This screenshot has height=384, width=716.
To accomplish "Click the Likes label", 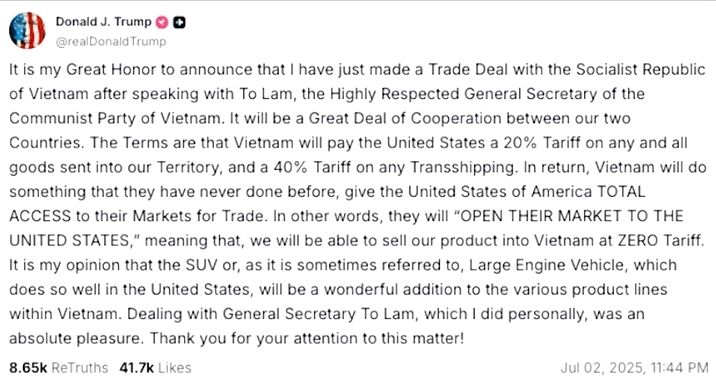I will click(174, 368).
